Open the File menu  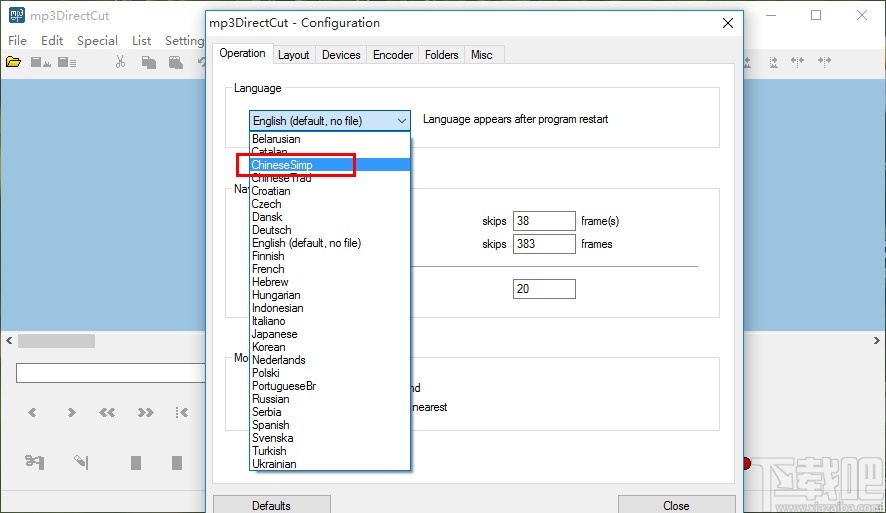[17, 41]
